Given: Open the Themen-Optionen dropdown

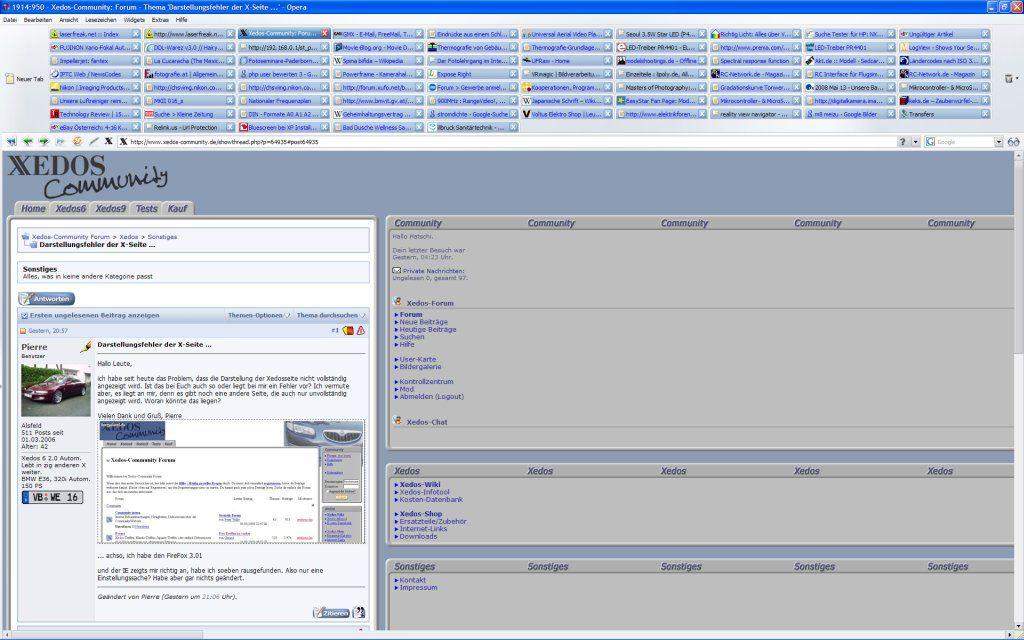Looking at the screenshot, I should click(258, 315).
